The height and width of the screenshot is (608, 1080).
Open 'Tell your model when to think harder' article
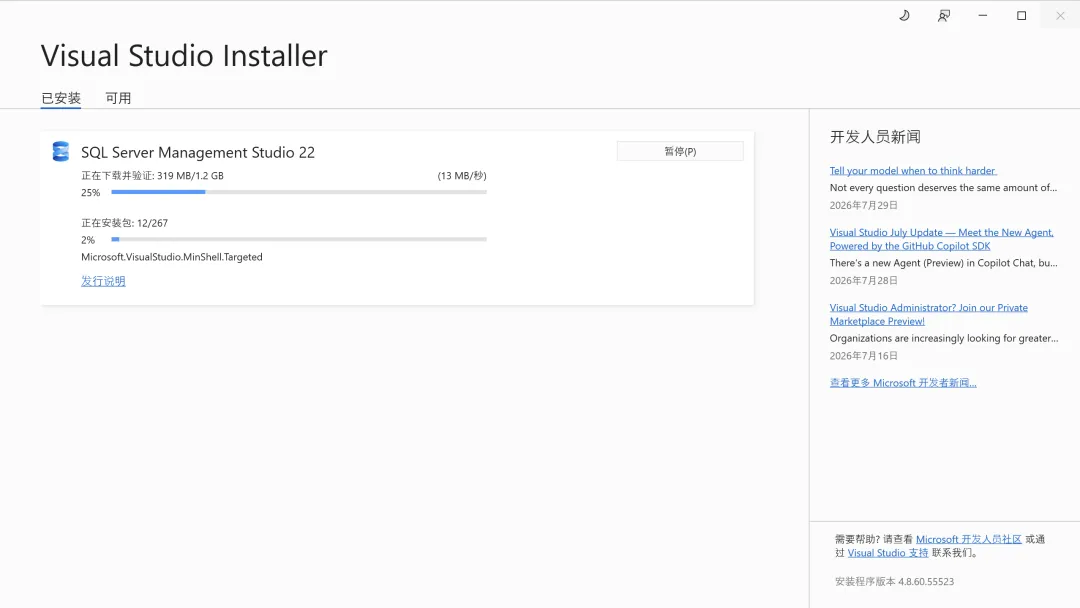pos(913,170)
